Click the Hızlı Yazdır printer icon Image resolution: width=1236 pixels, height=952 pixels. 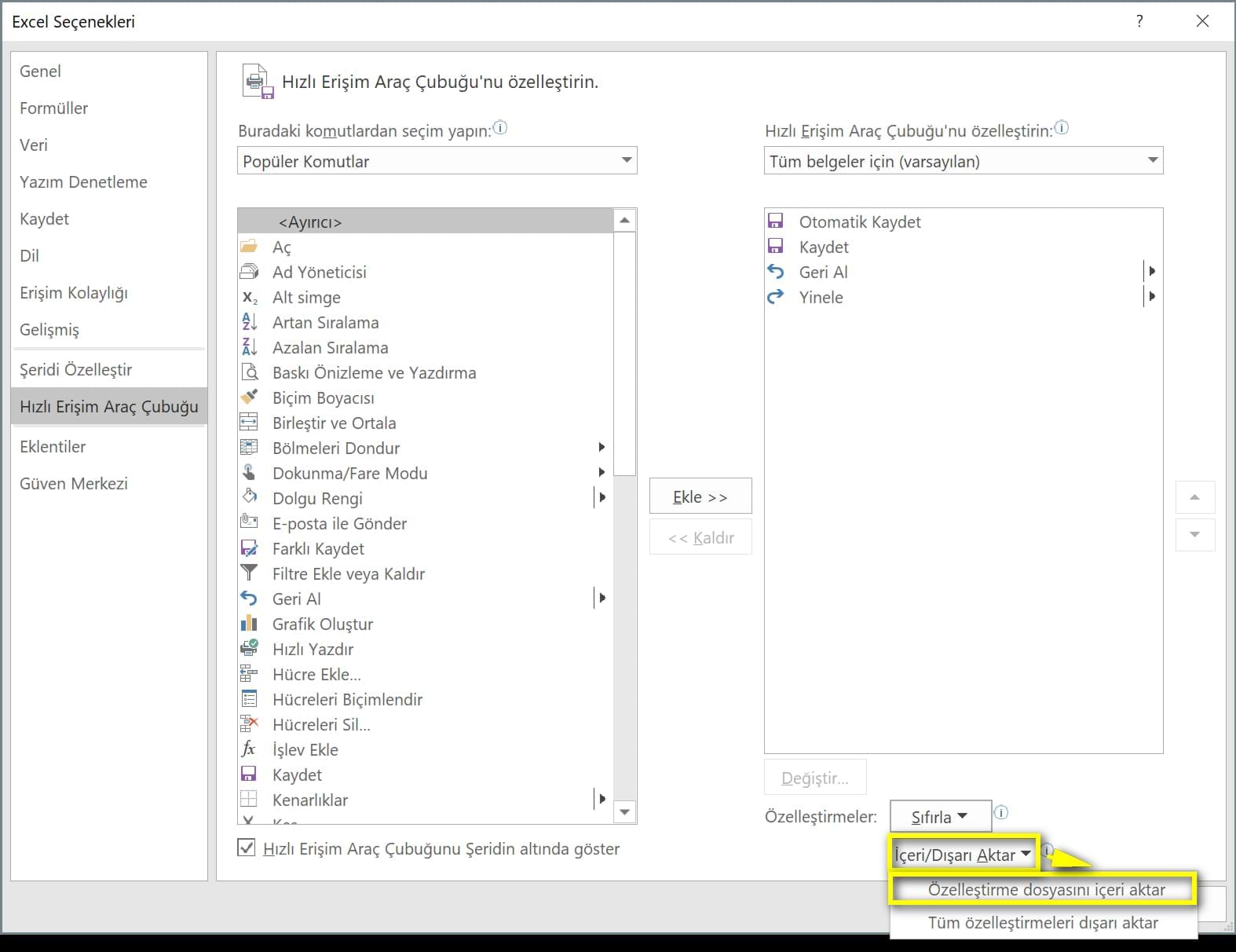(249, 649)
